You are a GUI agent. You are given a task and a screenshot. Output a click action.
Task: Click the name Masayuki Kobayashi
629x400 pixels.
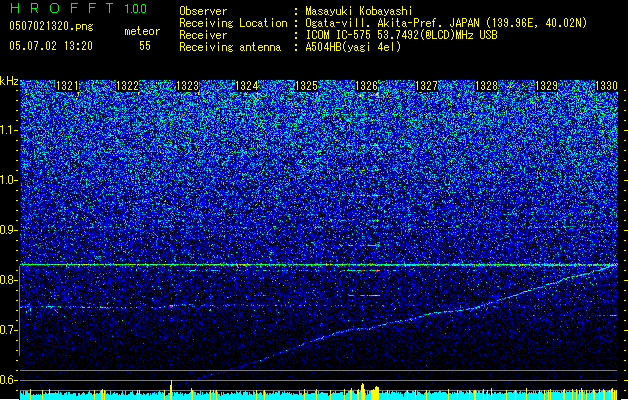(x=359, y=11)
